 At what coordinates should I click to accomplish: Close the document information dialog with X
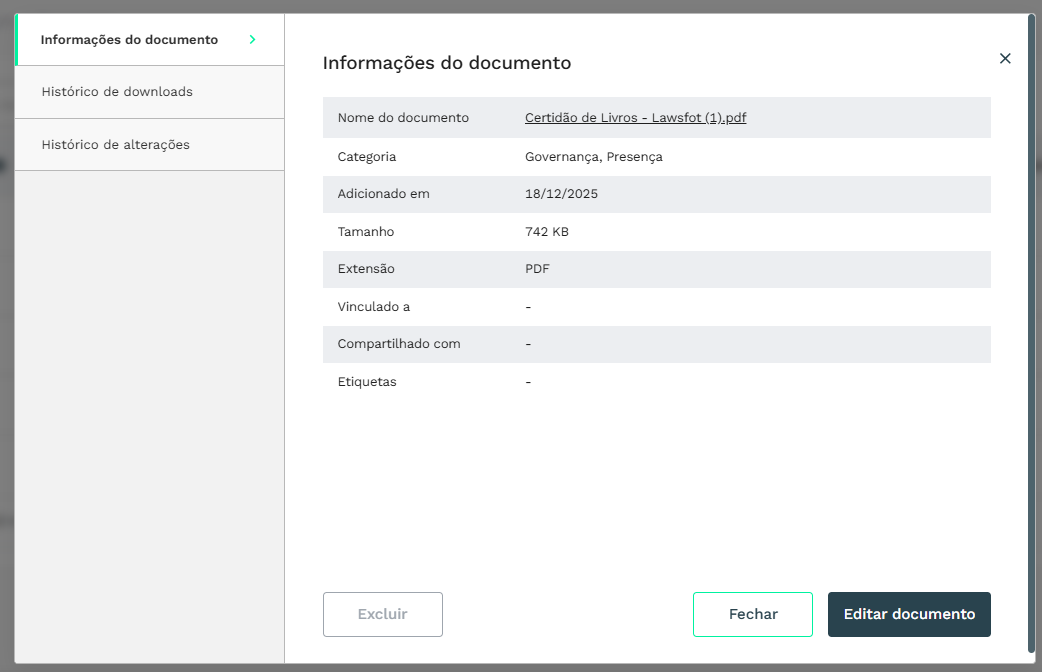(x=1005, y=59)
